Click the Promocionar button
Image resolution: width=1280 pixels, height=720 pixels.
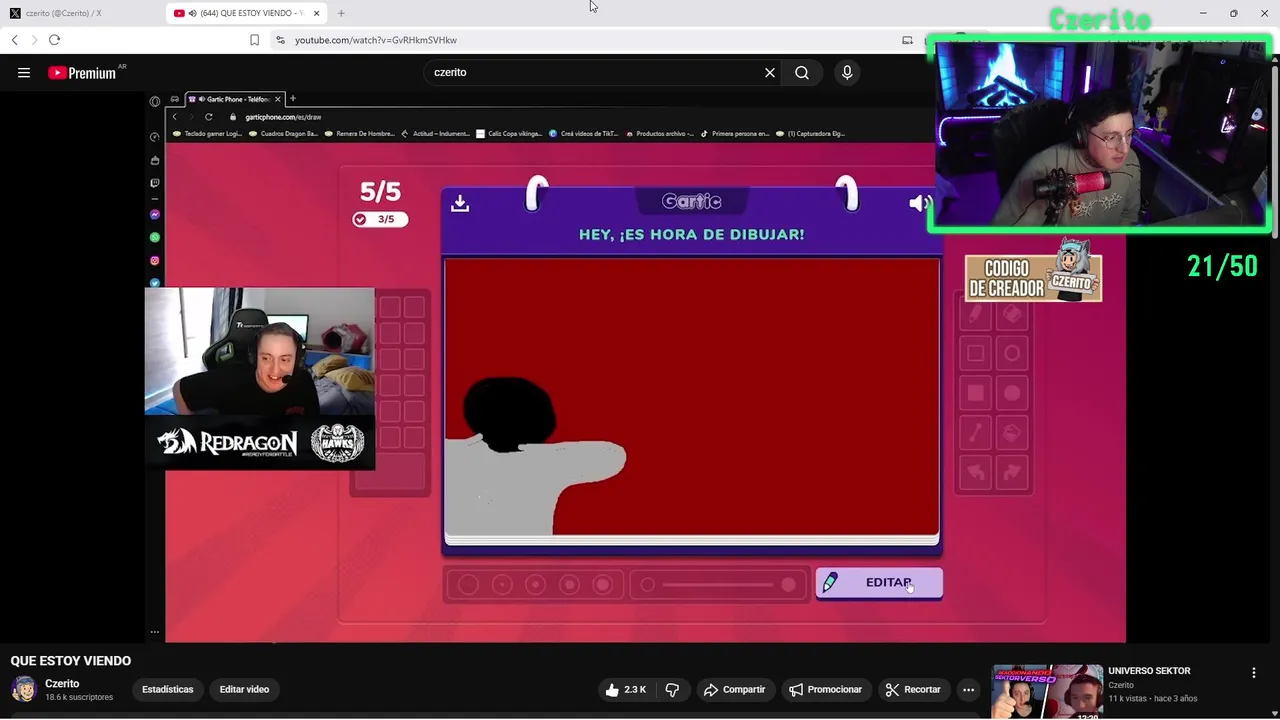825,689
